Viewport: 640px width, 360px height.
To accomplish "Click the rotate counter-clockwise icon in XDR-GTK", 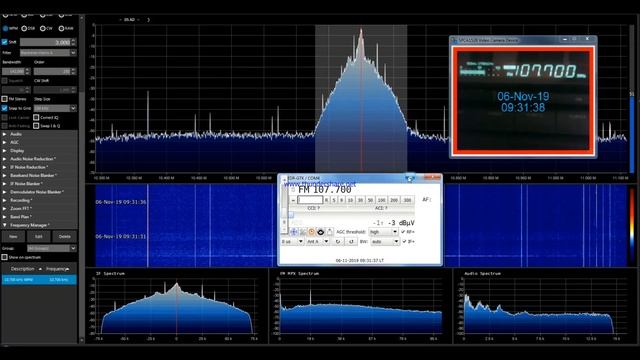I will pyautogui.click(x=351, y=242).
